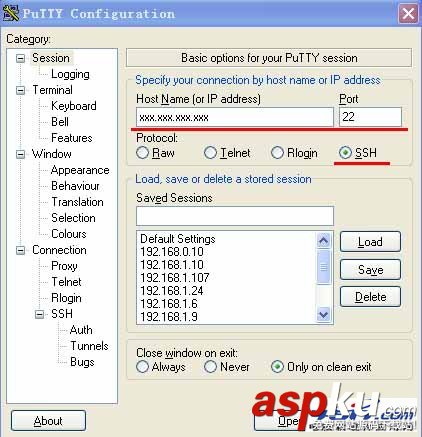Choose Only on clean exit option
The height and width of the screenshot is (437, 422).
point(277,367)
